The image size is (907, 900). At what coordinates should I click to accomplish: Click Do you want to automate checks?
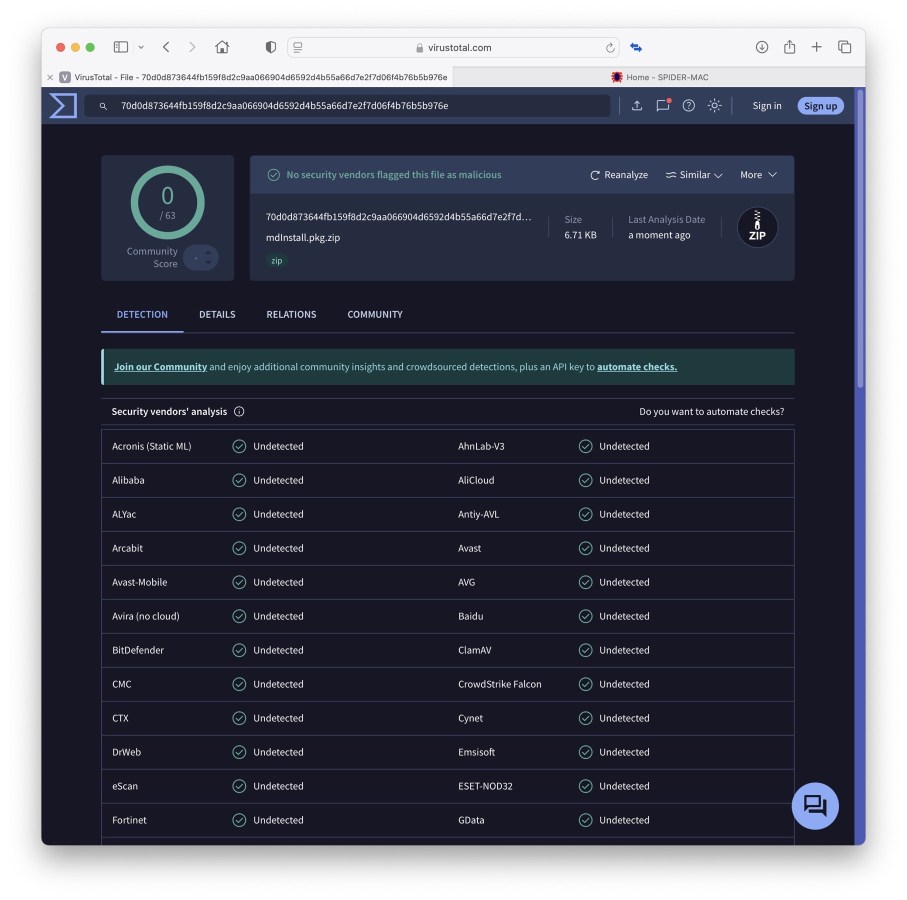coord(711,412)
